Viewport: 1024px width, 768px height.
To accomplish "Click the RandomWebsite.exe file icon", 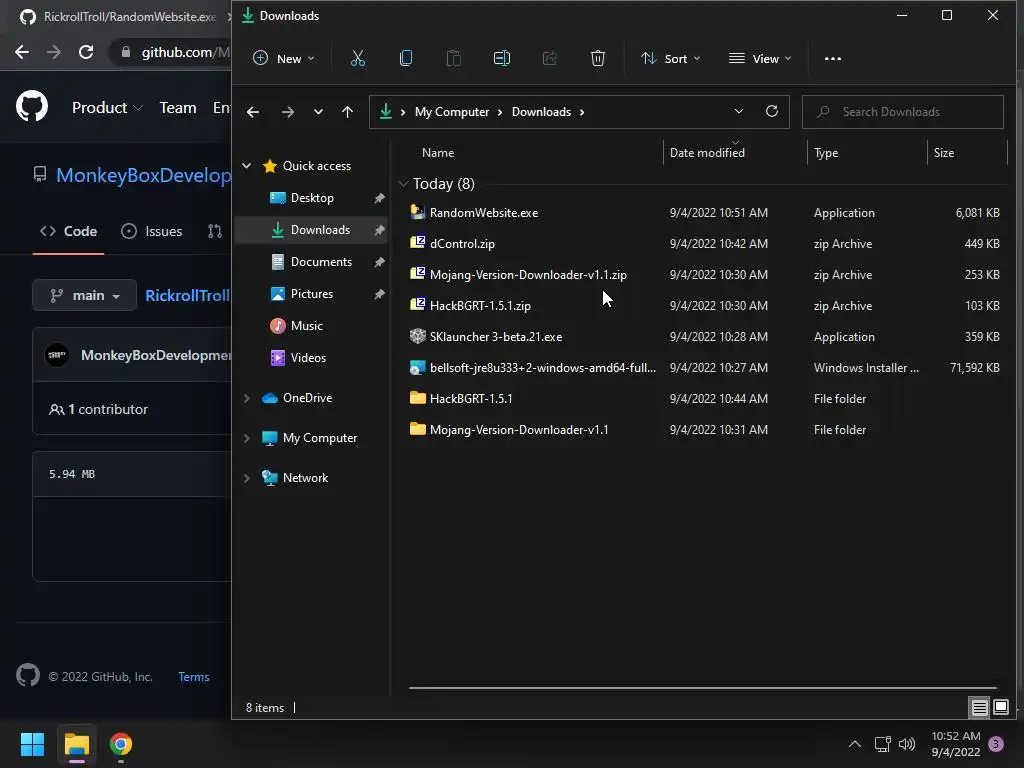I will pyautogui.click(x=417, y=212).
